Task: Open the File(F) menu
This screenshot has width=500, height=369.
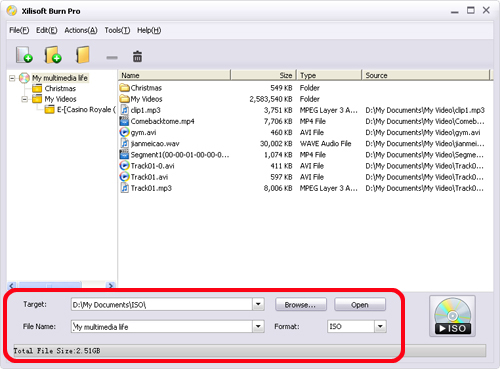Action: tap(19, 30)
